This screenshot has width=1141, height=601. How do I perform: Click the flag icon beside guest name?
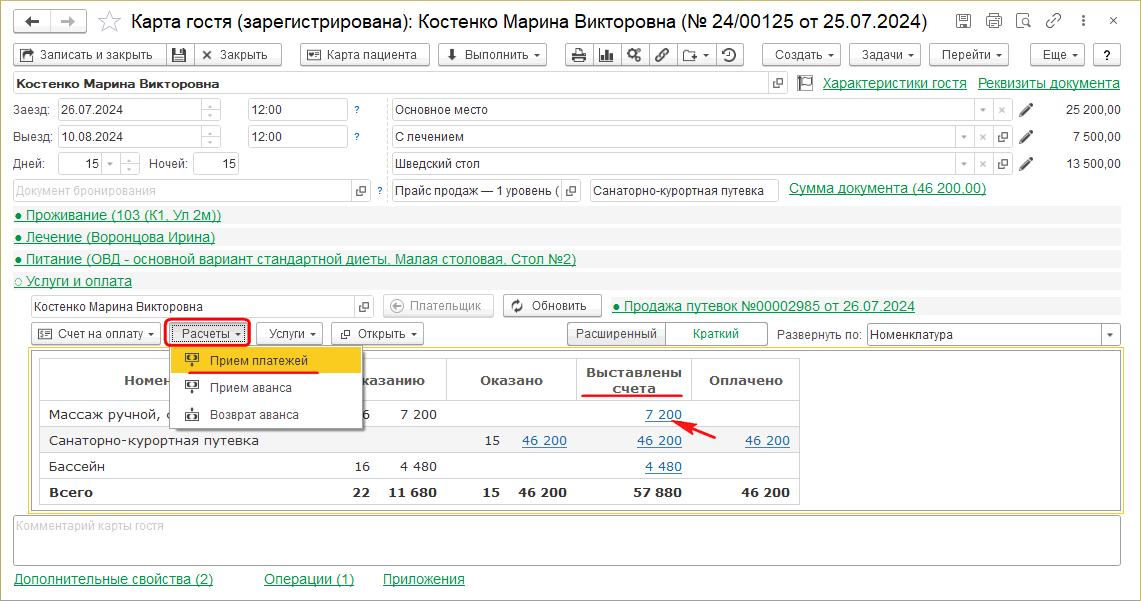coord(805,84)
